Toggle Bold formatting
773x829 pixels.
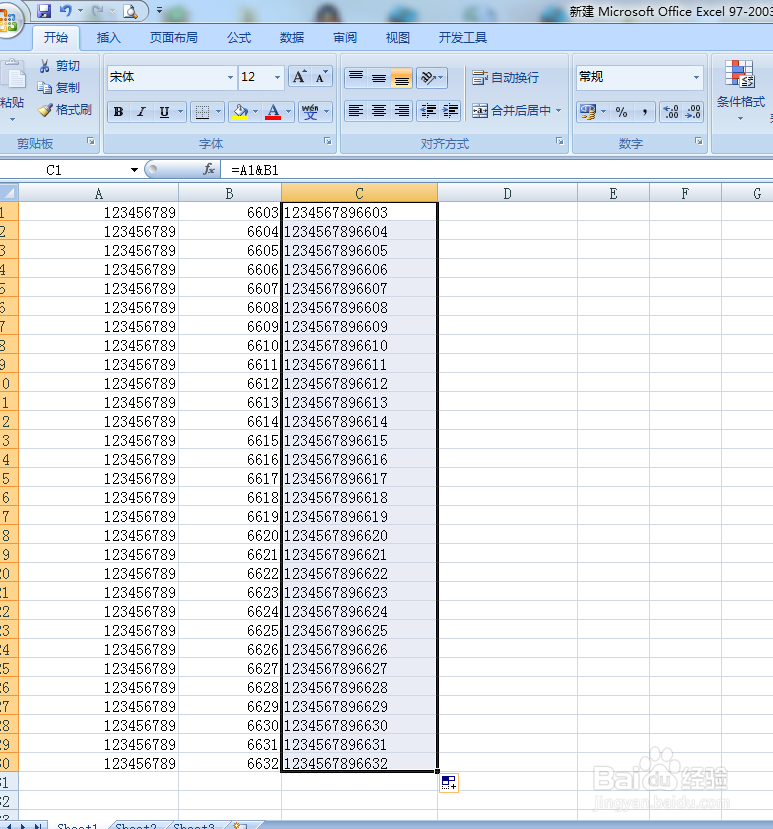pos(118,112)
